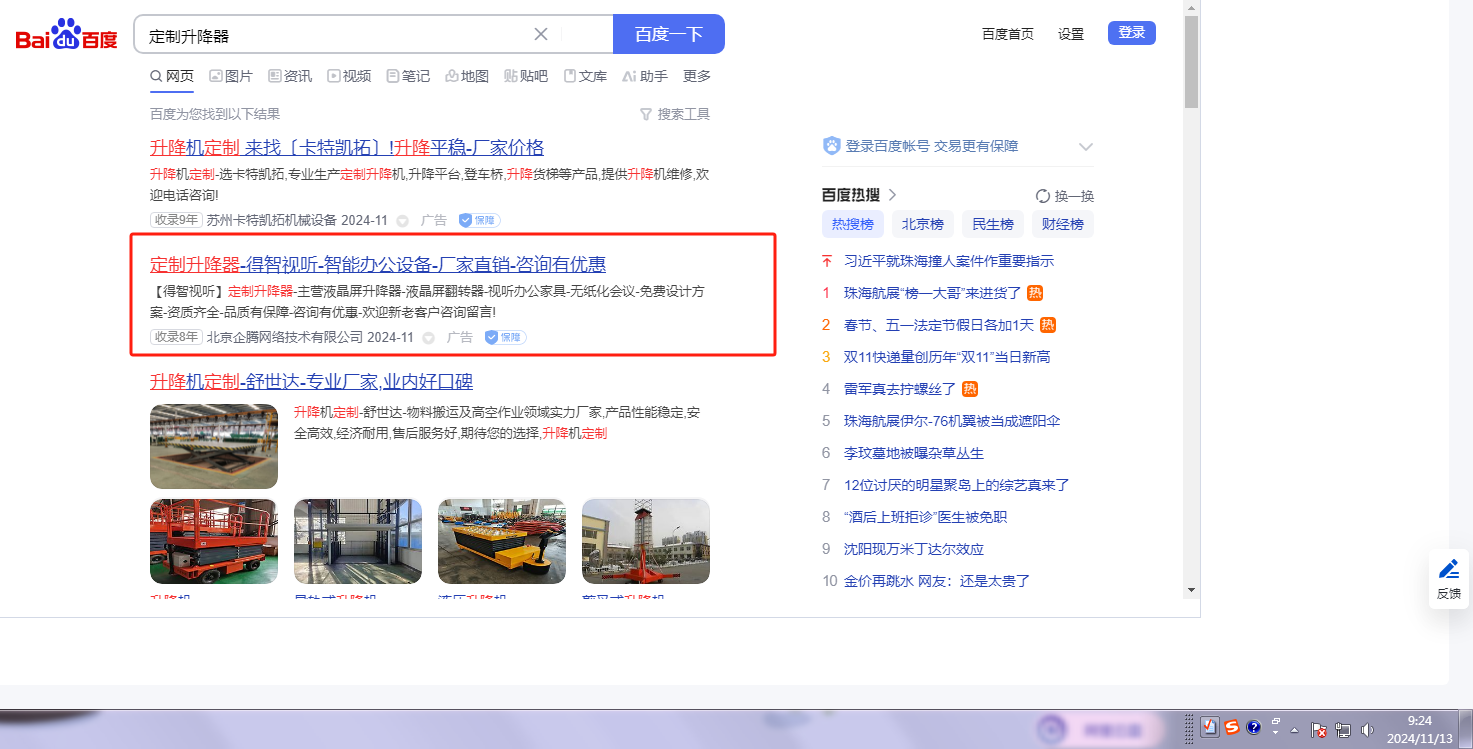Click the Action Center flag tray icon
This screenshot has width=1473, height=749.
pyautogui.click(x=1319, y=730)
